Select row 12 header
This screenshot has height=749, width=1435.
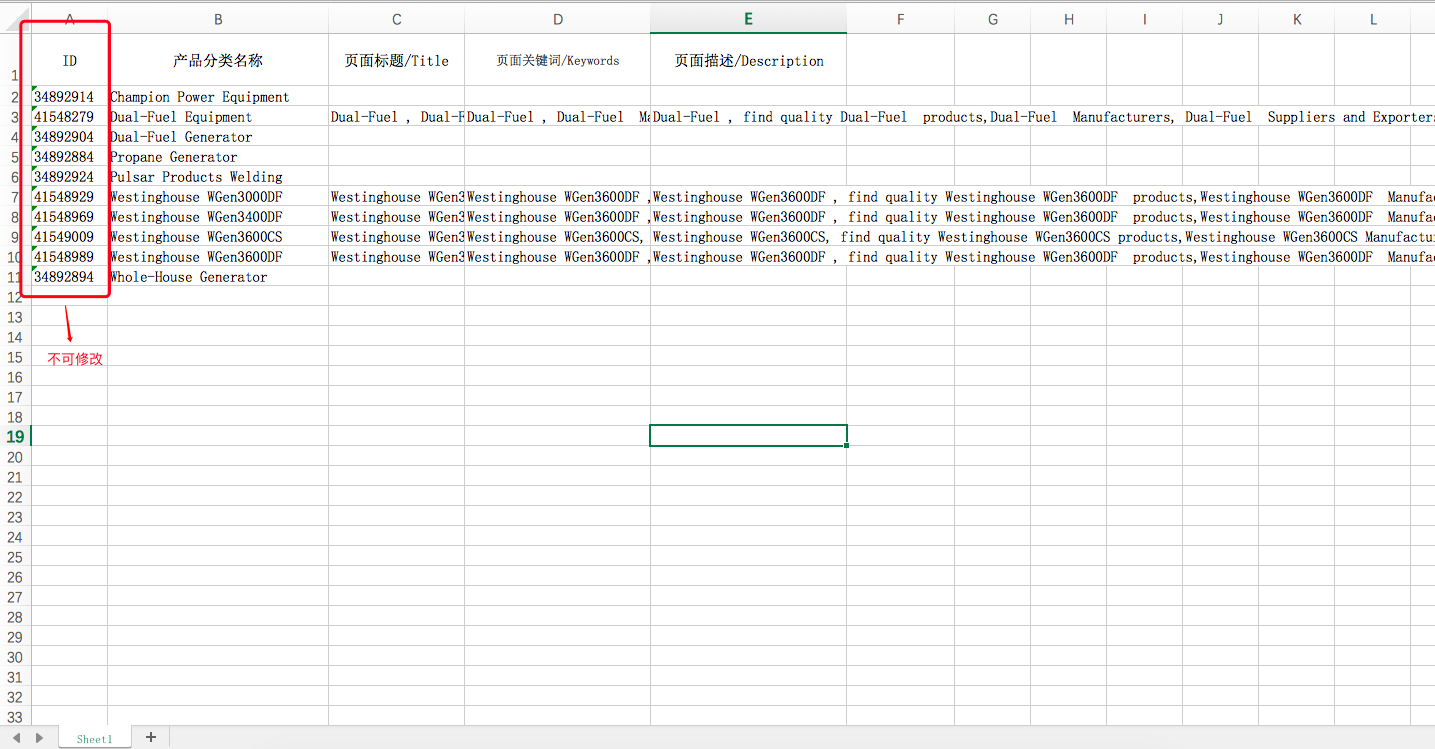click(x=15, y=297)
